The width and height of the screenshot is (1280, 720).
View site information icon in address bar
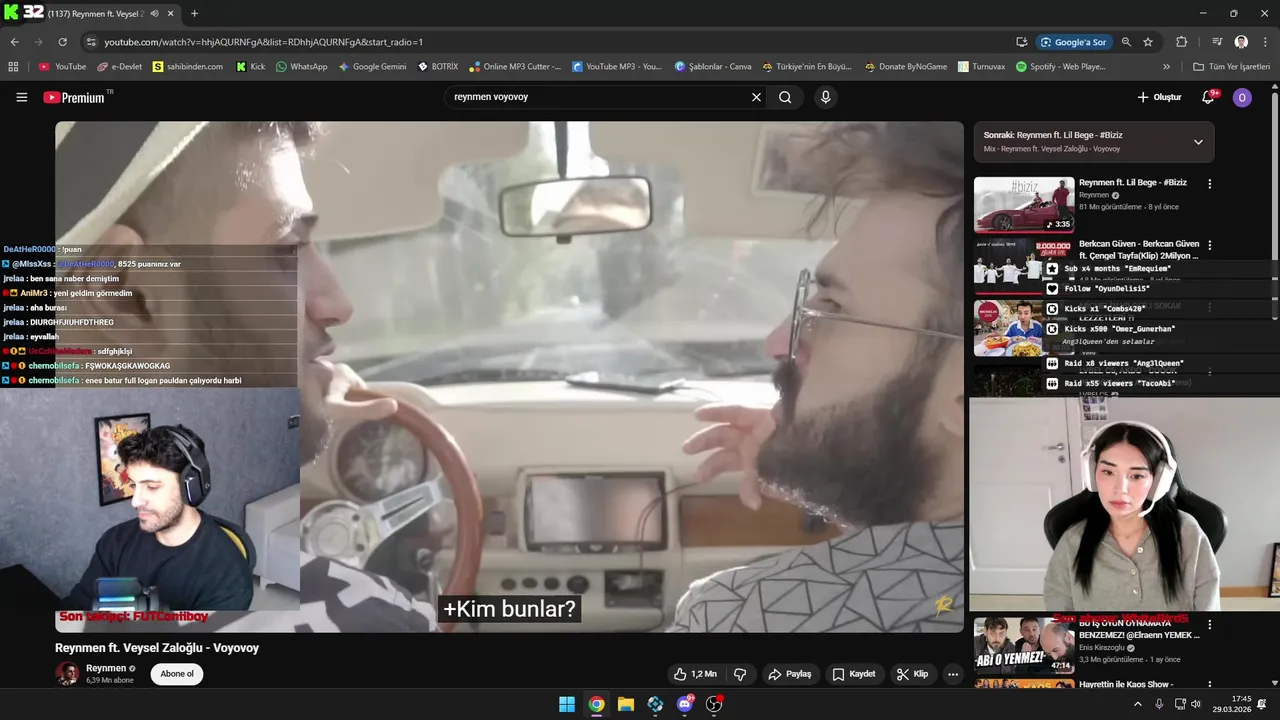[x=91, y=42]
